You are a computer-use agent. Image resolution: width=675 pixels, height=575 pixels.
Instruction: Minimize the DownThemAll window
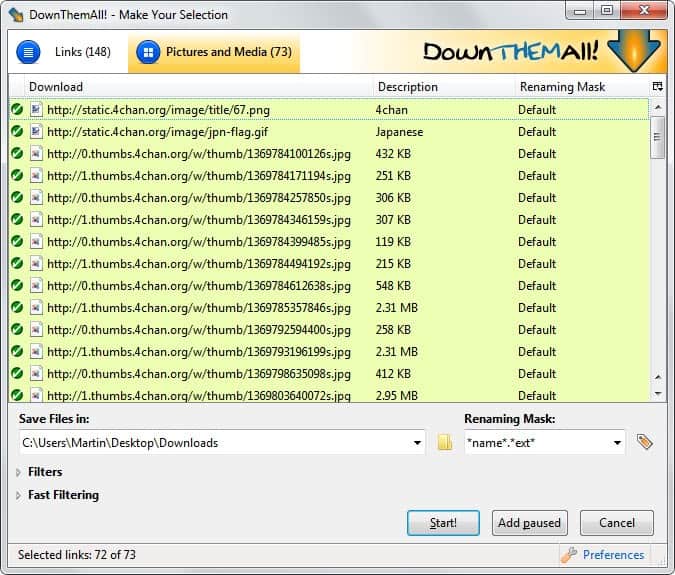coord(580,10)
